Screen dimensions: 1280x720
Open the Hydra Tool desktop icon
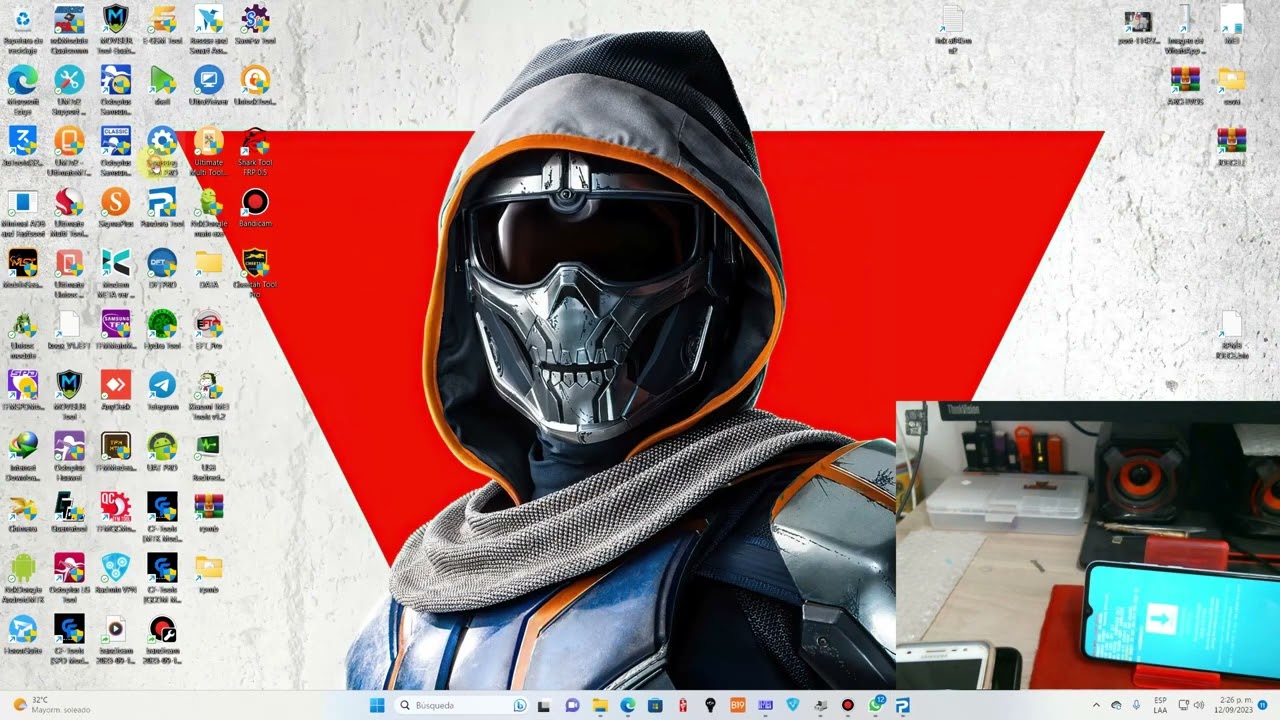click(162, 330)
